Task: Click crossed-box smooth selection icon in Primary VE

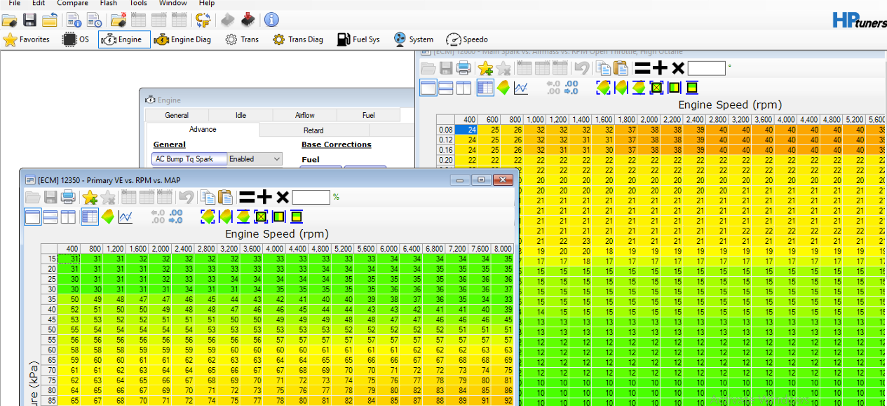Action: 261,217
